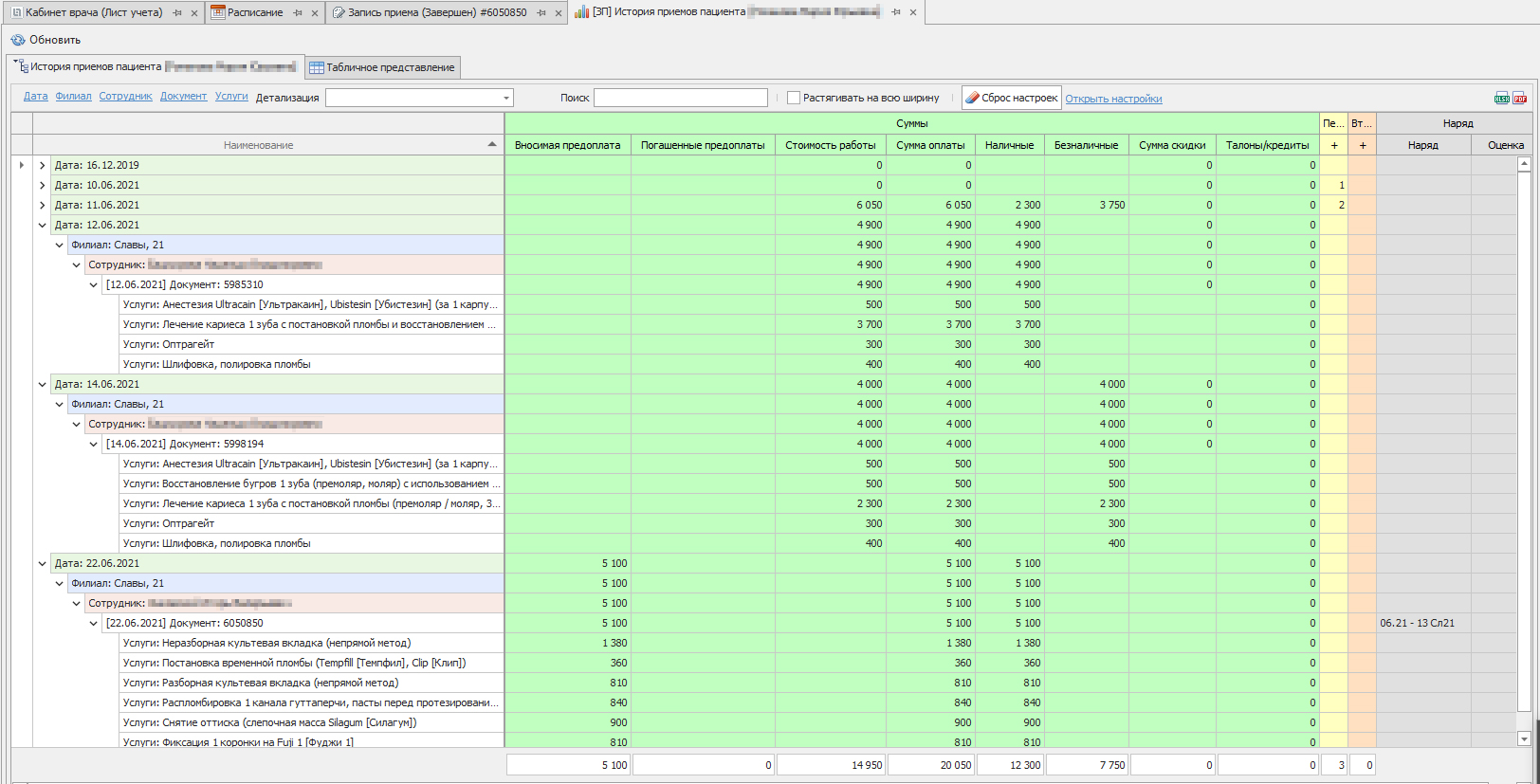Viewport: 1540px width, 784px height.
Task: Collapse the row Дата: 12.06.2021
Action: (x=42, y=225)
